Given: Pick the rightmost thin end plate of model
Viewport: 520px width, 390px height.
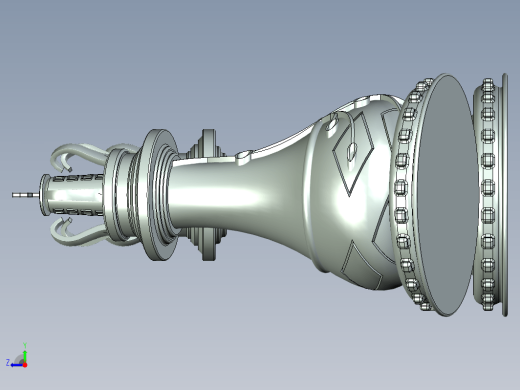Looking at the screenshot, I should (x=505, y=195).
